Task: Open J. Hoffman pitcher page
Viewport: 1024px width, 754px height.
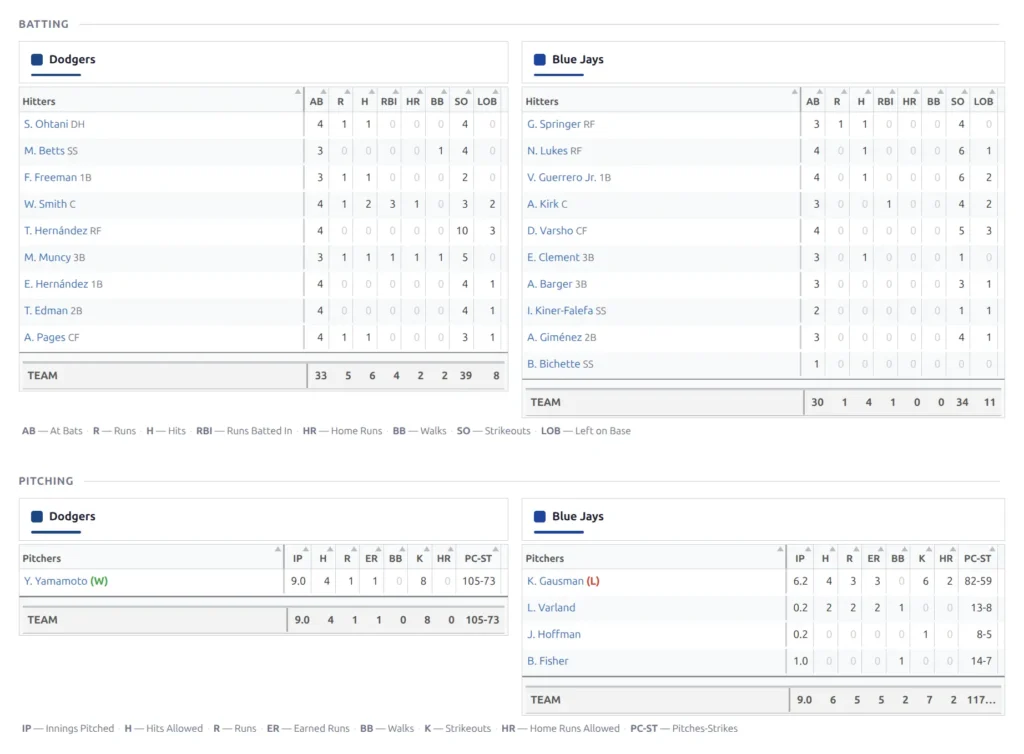Action: coord(554,635)
